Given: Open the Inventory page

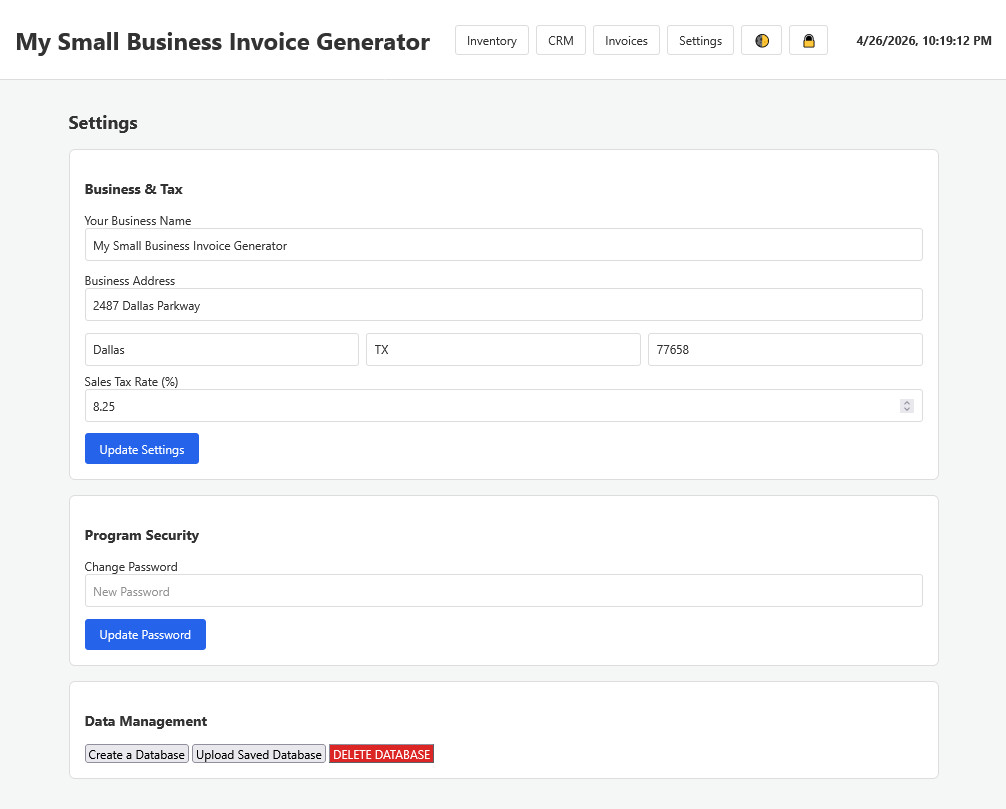Looking at the screenshot, I should pos(491,40).
